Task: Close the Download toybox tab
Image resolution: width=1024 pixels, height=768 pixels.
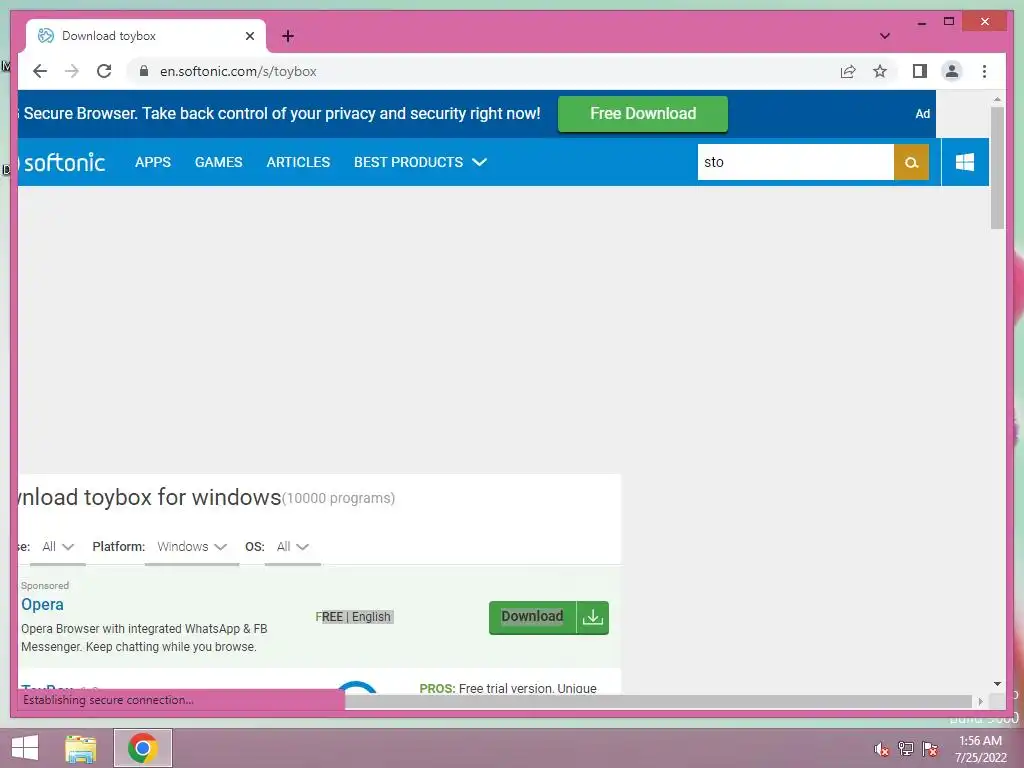Action: coord(249,36)
